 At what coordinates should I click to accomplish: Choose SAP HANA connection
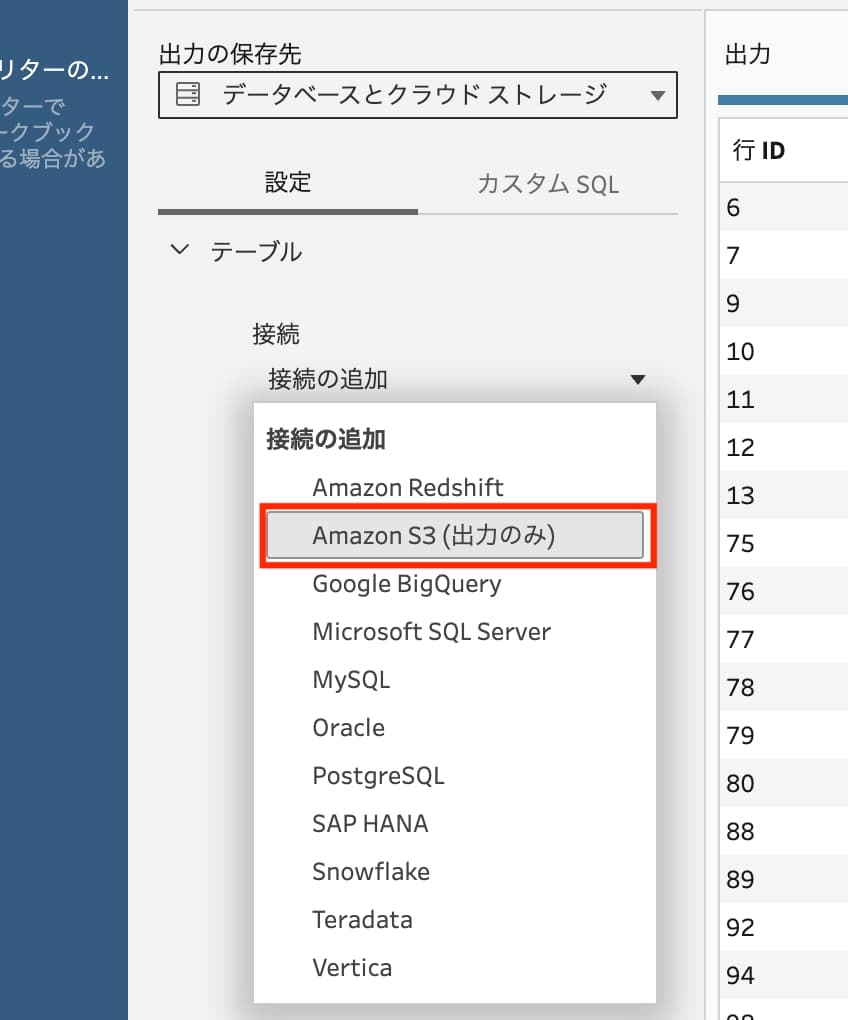370,824
